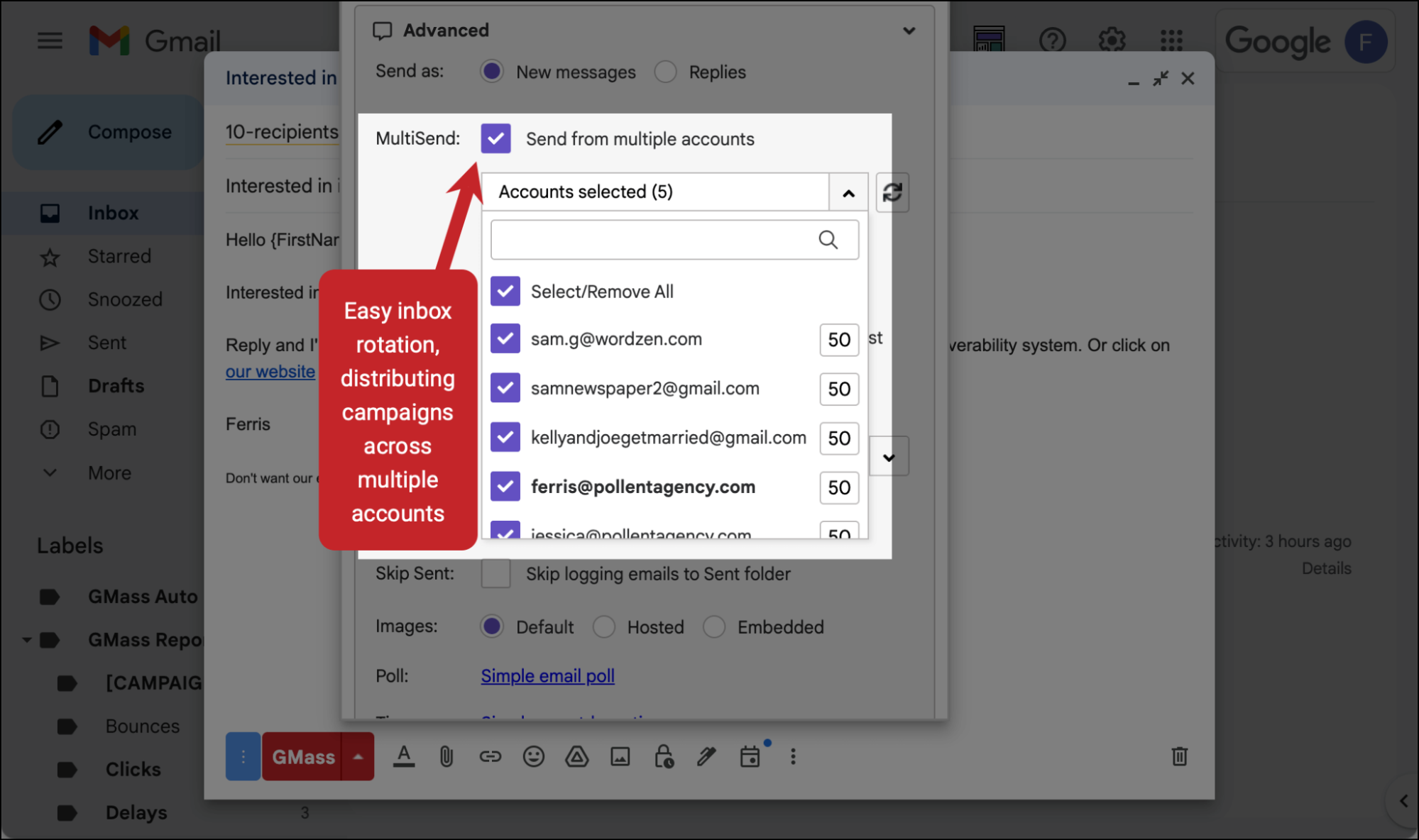Open the GMass campaigns icon in header
Viewport: 1419px width, 840px height.
click(989, 39)
